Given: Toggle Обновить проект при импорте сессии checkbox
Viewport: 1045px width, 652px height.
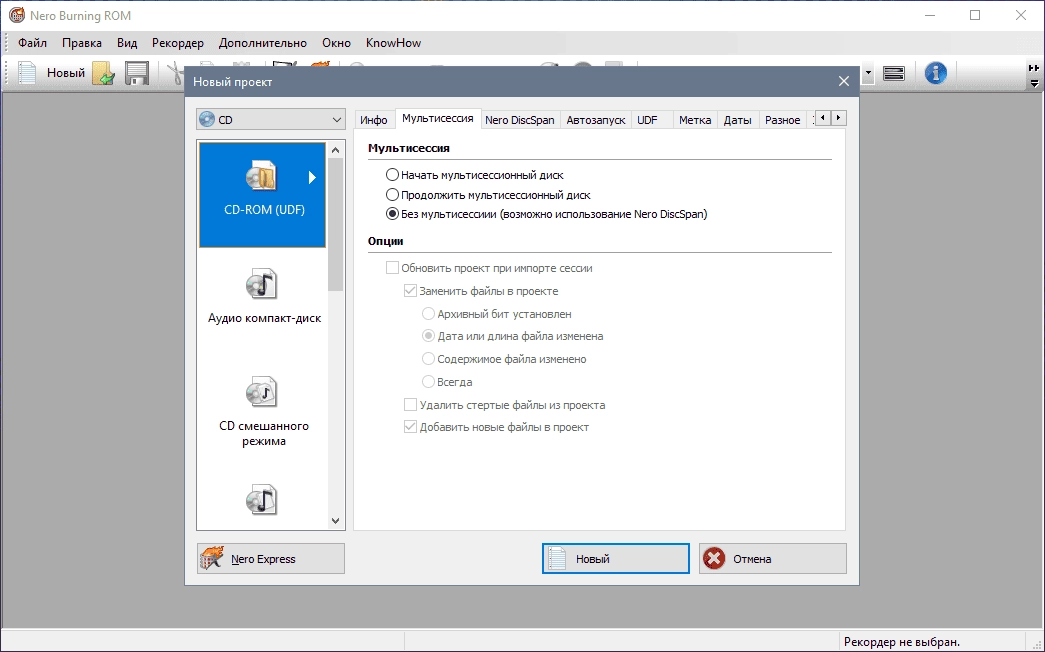Looking at the screenshot, I should pos(393,268).
